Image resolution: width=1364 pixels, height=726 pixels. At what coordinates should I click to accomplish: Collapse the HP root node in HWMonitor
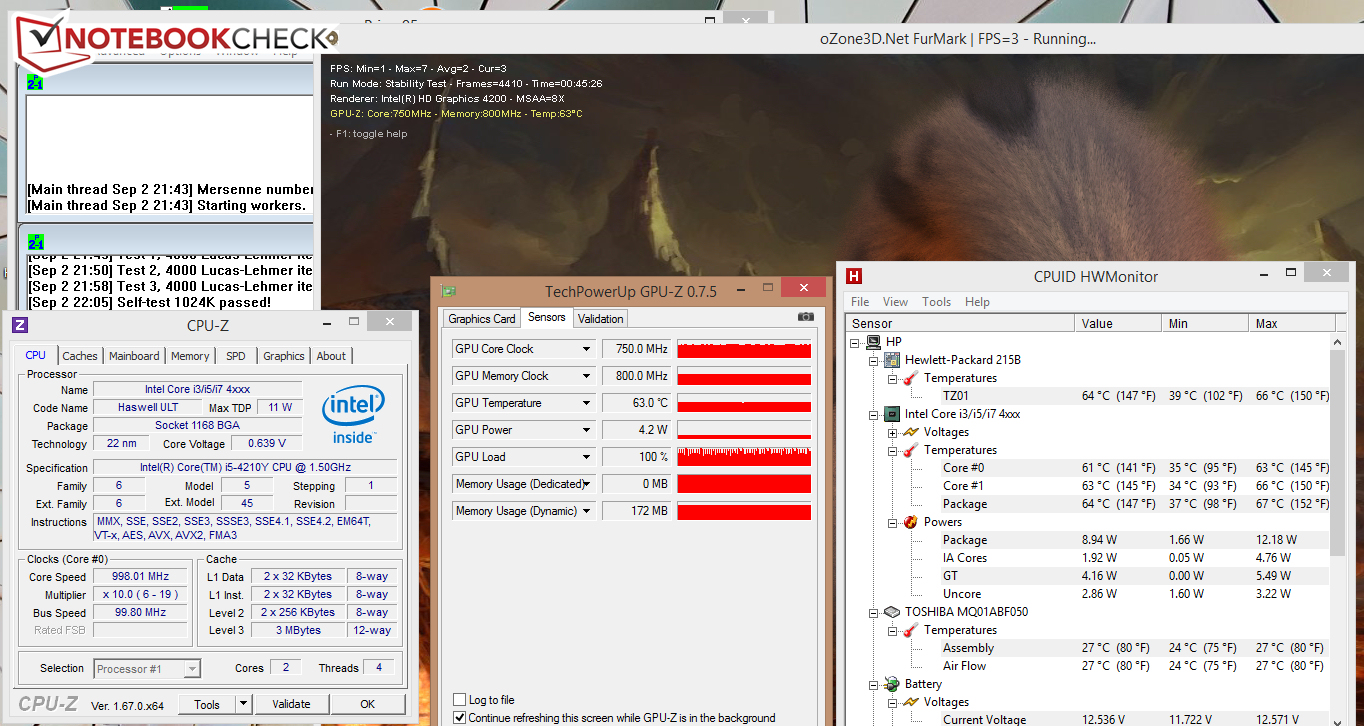856,342
